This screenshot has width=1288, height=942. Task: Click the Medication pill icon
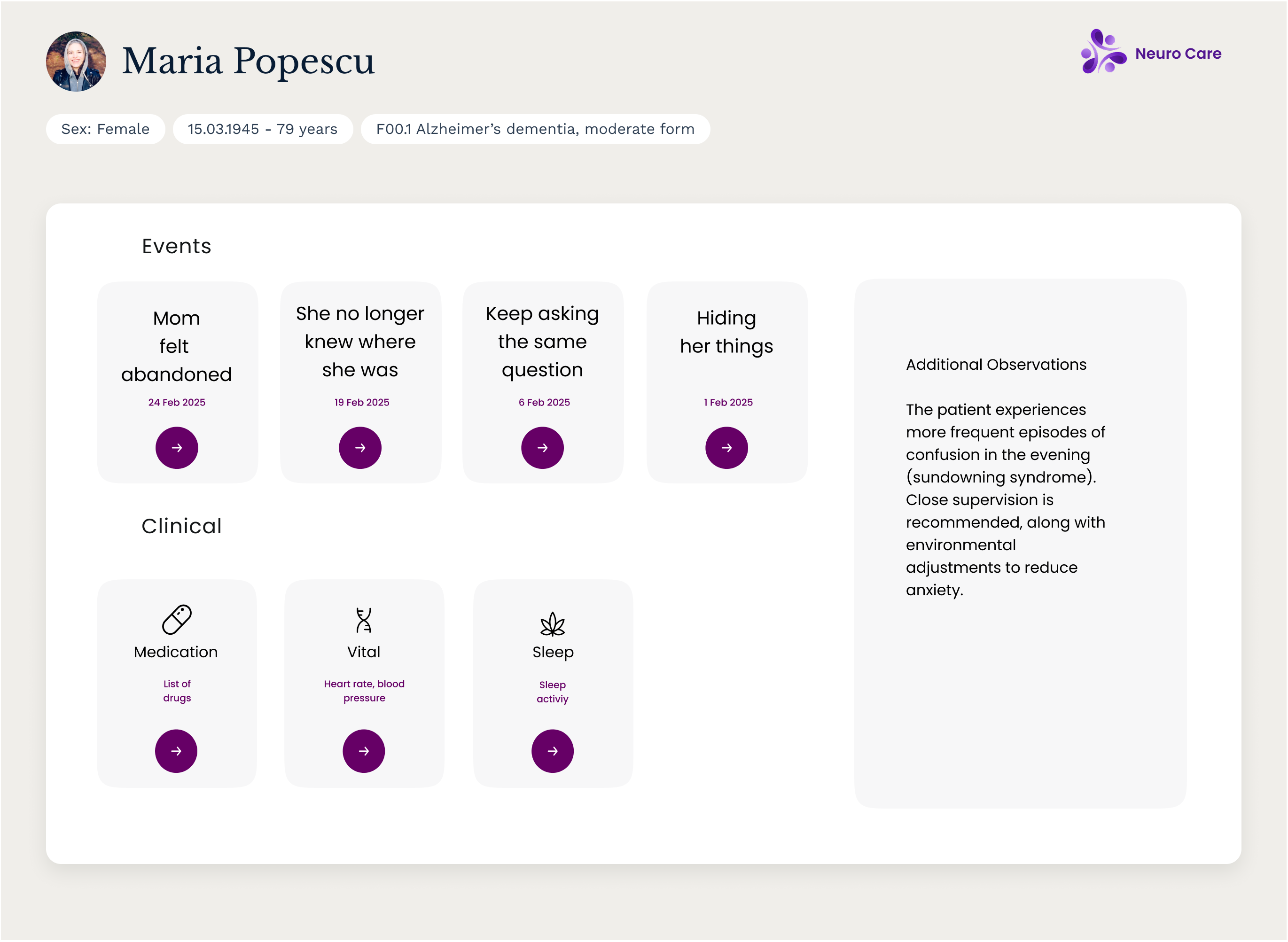177,620
